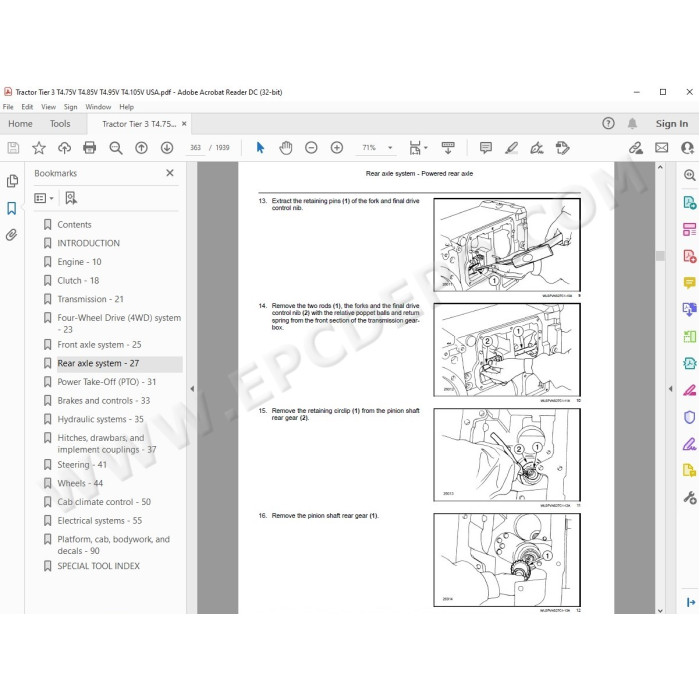The image size is (700, 700).
Task: Jump to SPECIAL TOOL INDEX bookmark
Action: (x=98, y=566)
